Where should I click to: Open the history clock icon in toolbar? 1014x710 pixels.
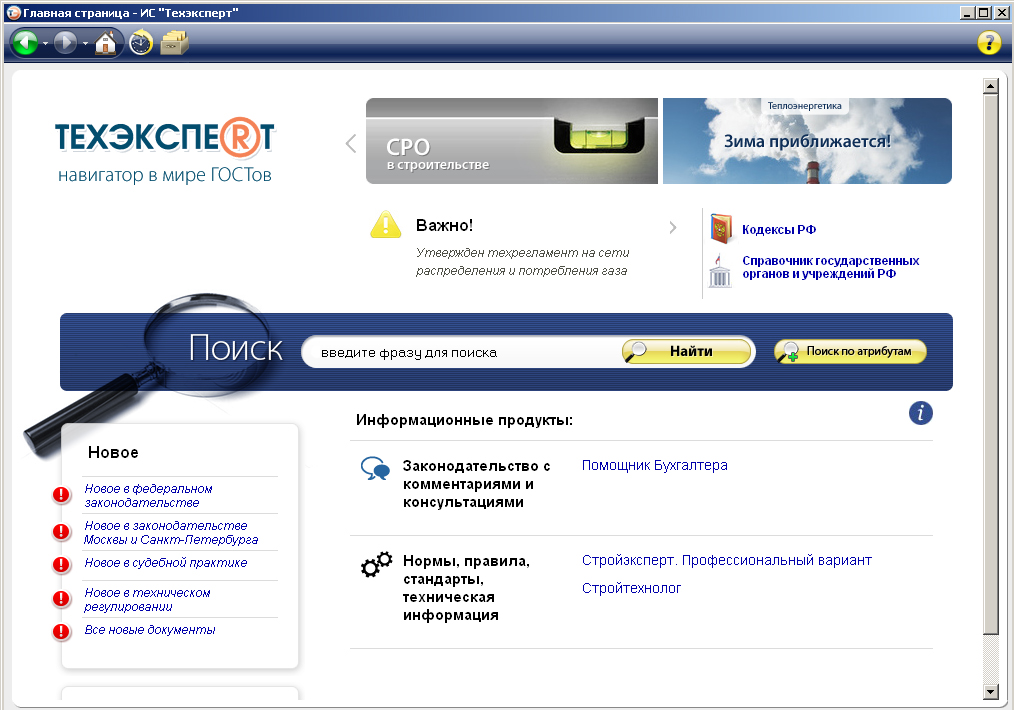140,43
